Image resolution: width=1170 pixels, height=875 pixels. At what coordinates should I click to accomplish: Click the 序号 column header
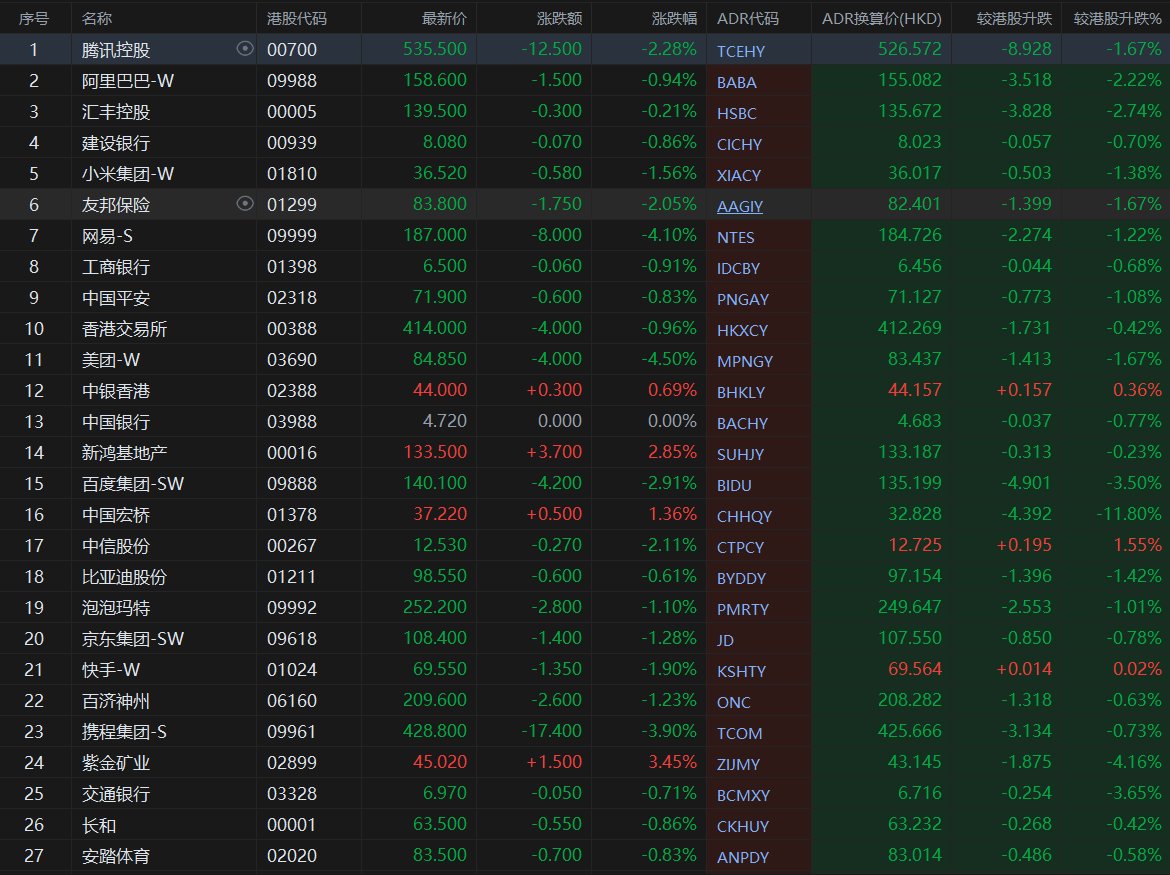(34, 18)
